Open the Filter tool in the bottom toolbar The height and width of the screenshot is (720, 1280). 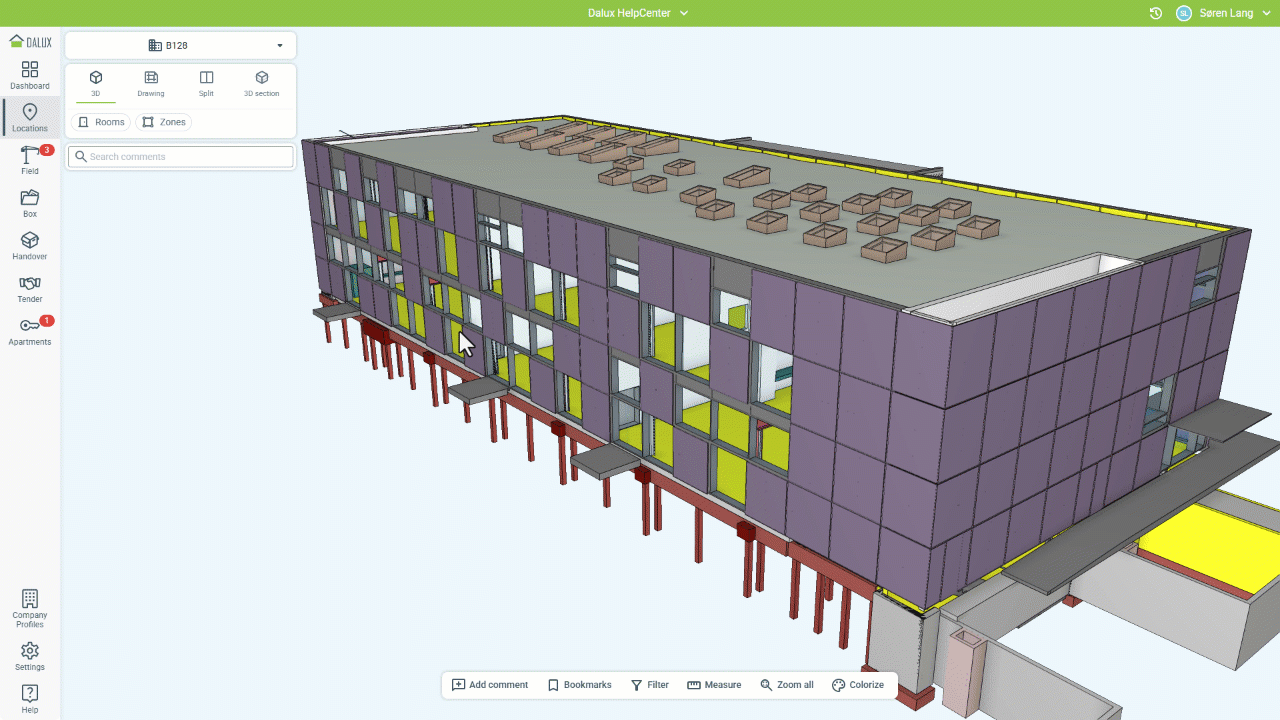tap(650, 685)
